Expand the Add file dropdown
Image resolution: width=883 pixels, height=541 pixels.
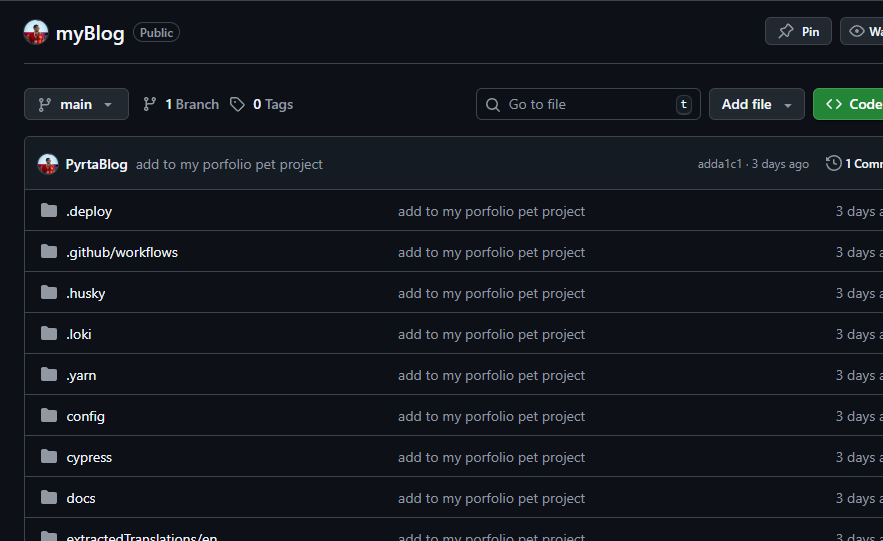(x=756, y=104)
